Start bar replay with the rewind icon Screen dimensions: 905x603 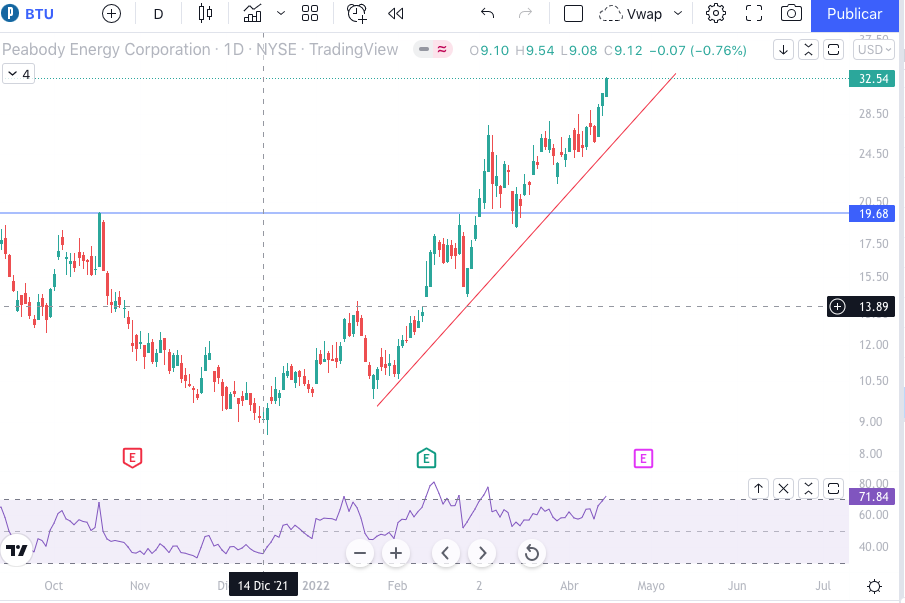396,14
